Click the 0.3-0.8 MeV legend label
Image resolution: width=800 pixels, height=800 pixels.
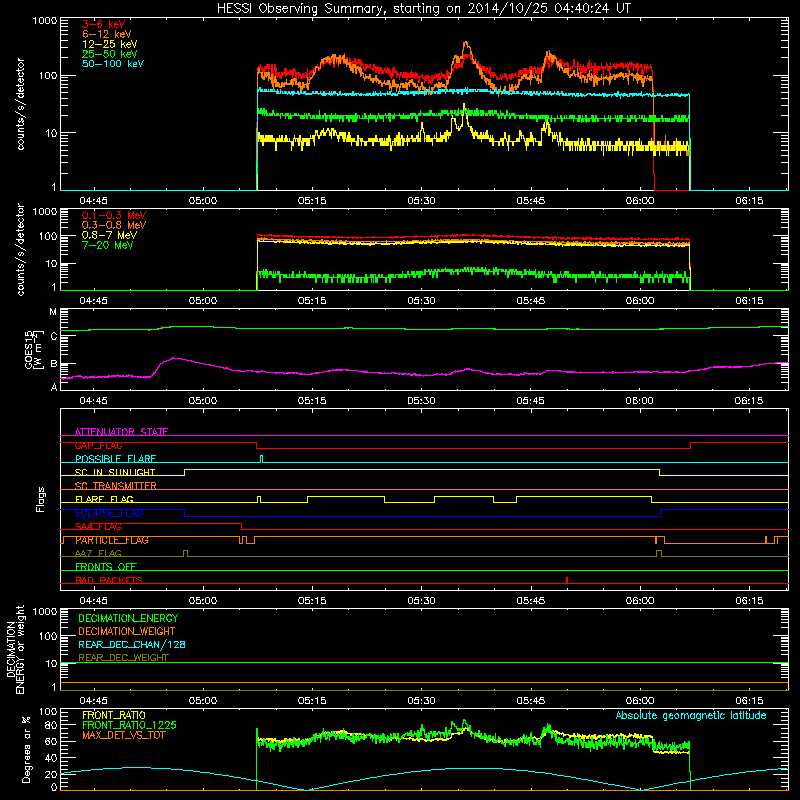[x=114, y=225]
